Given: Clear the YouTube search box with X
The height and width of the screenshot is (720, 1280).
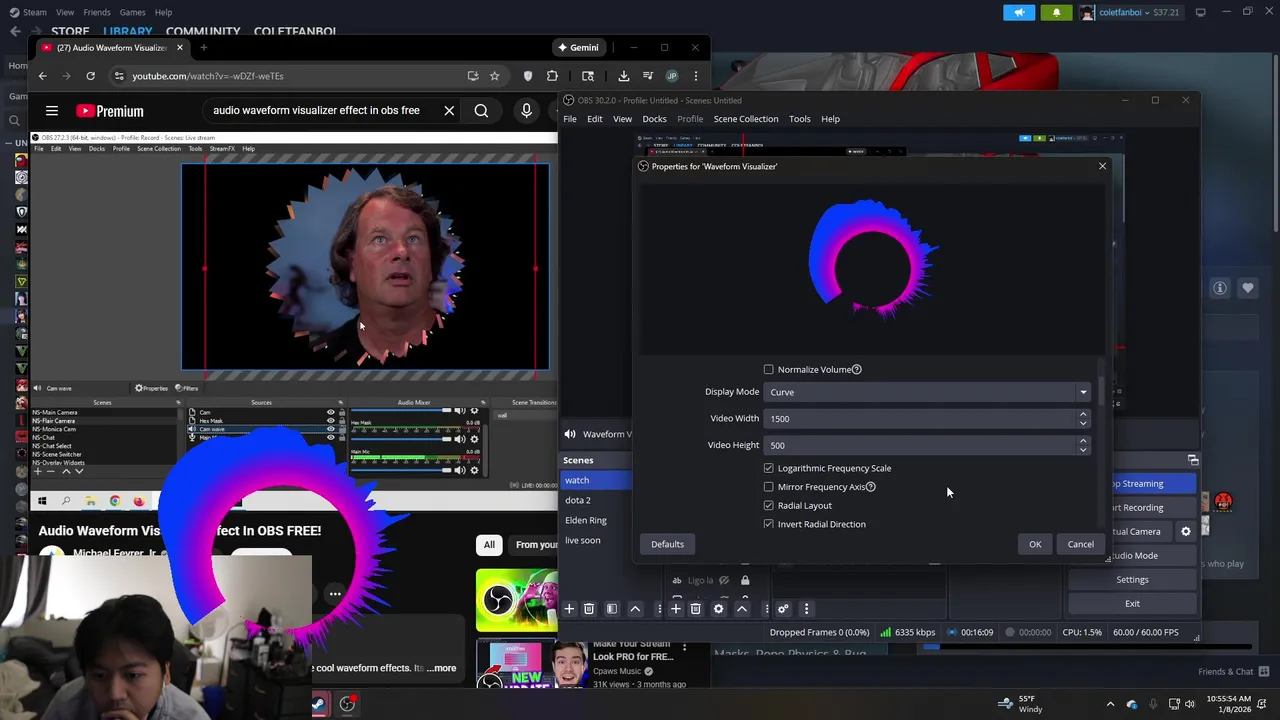Looking at the screenshot, I should click(x=449, y=111).
